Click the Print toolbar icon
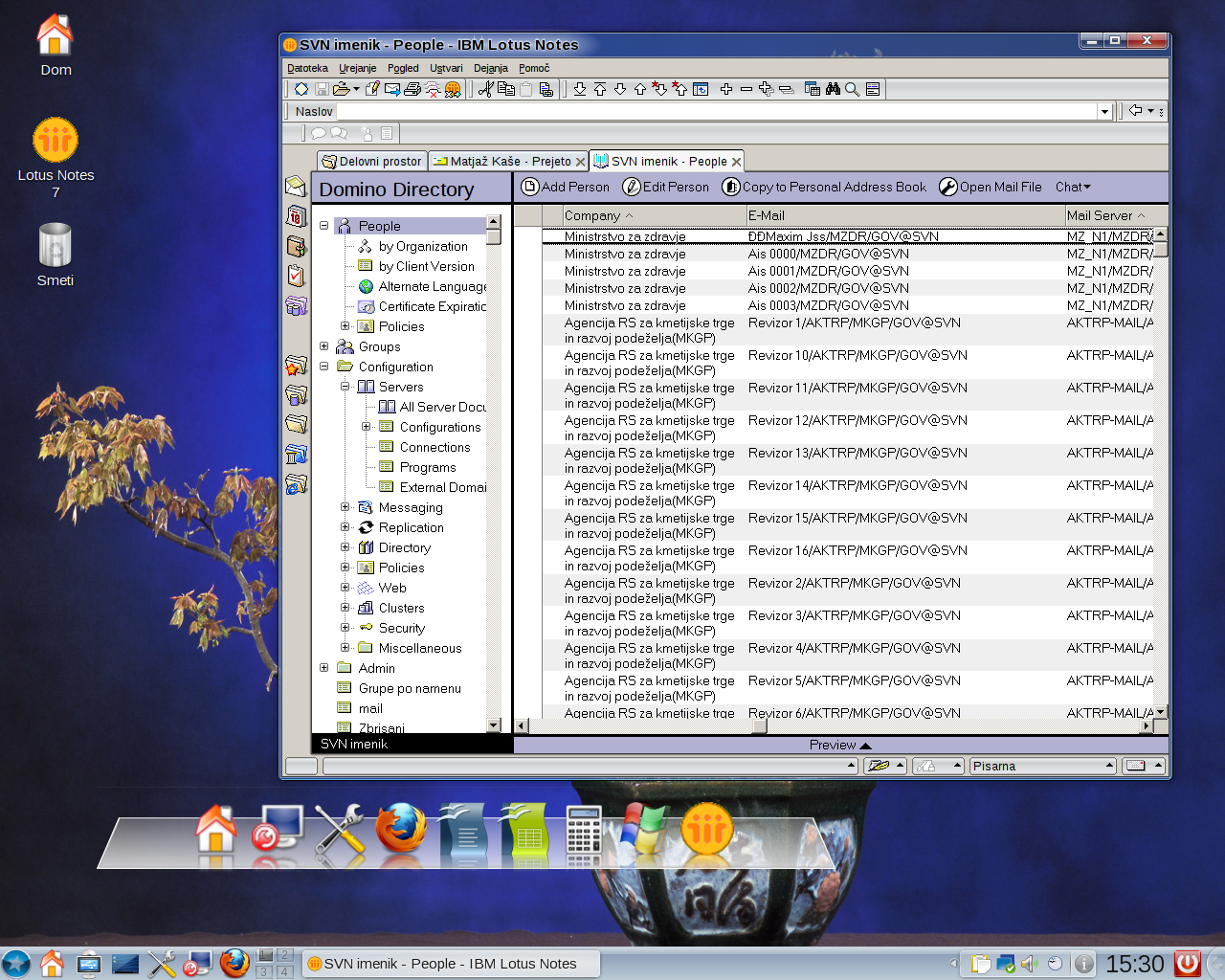This screenshot has height=980, width=1225. click(412, 89)
